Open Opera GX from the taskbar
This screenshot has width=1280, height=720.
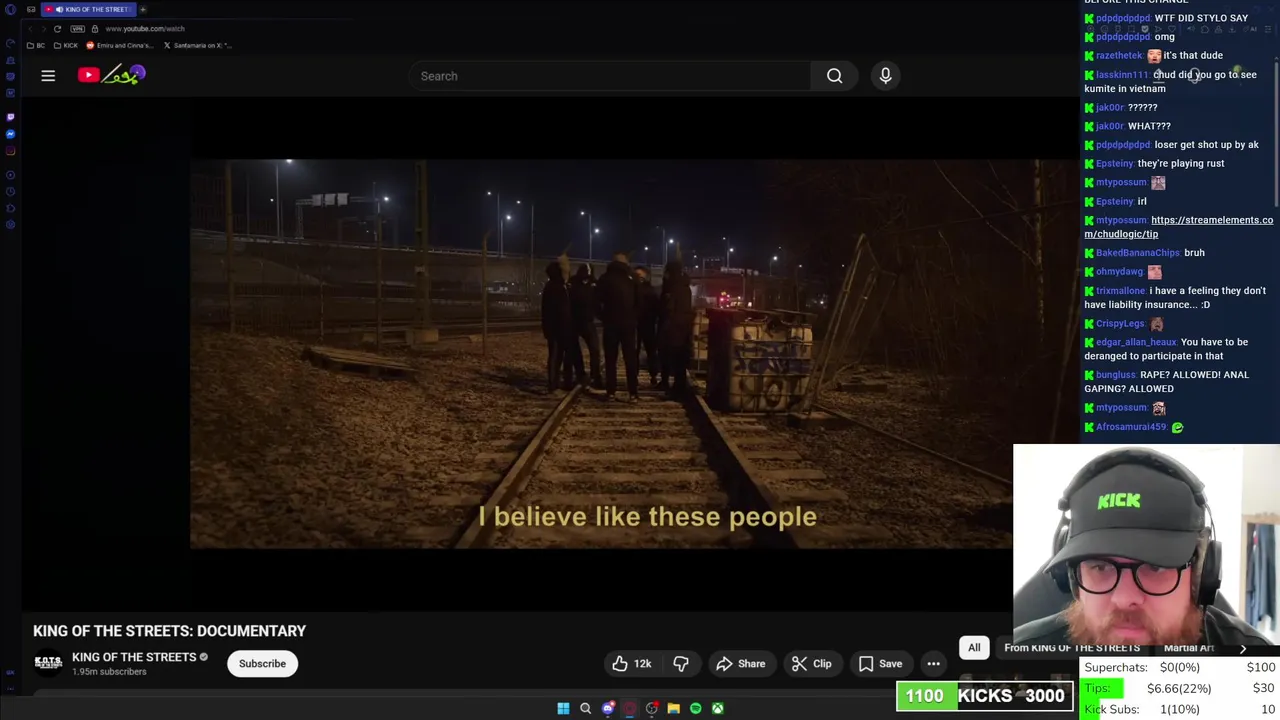pyautogui.click(x=629, y=708)
